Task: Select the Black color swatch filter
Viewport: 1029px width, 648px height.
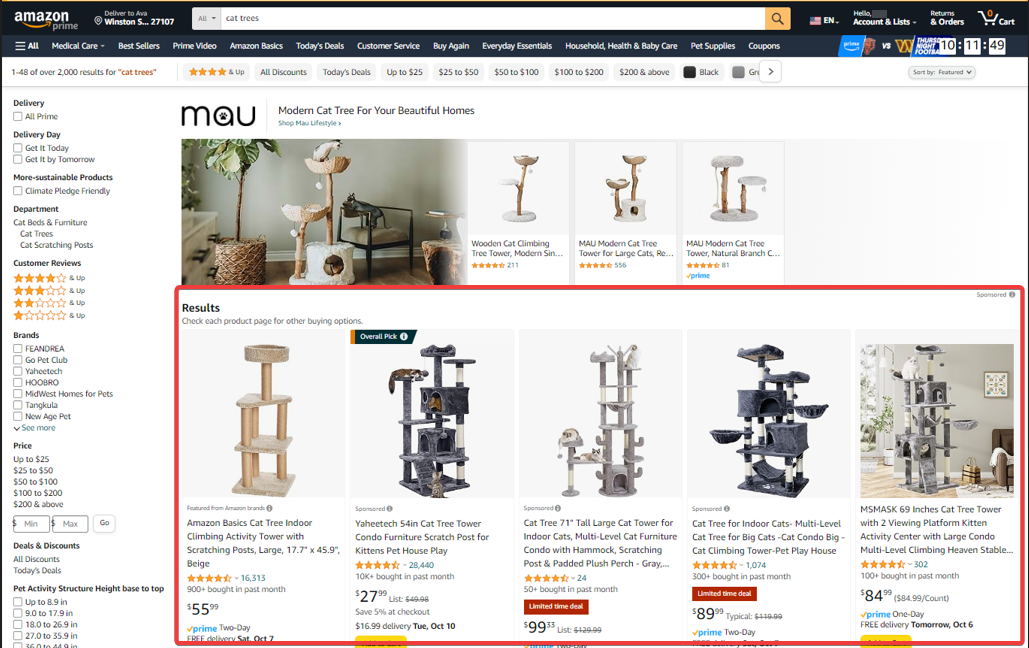Action: (702, 72)
